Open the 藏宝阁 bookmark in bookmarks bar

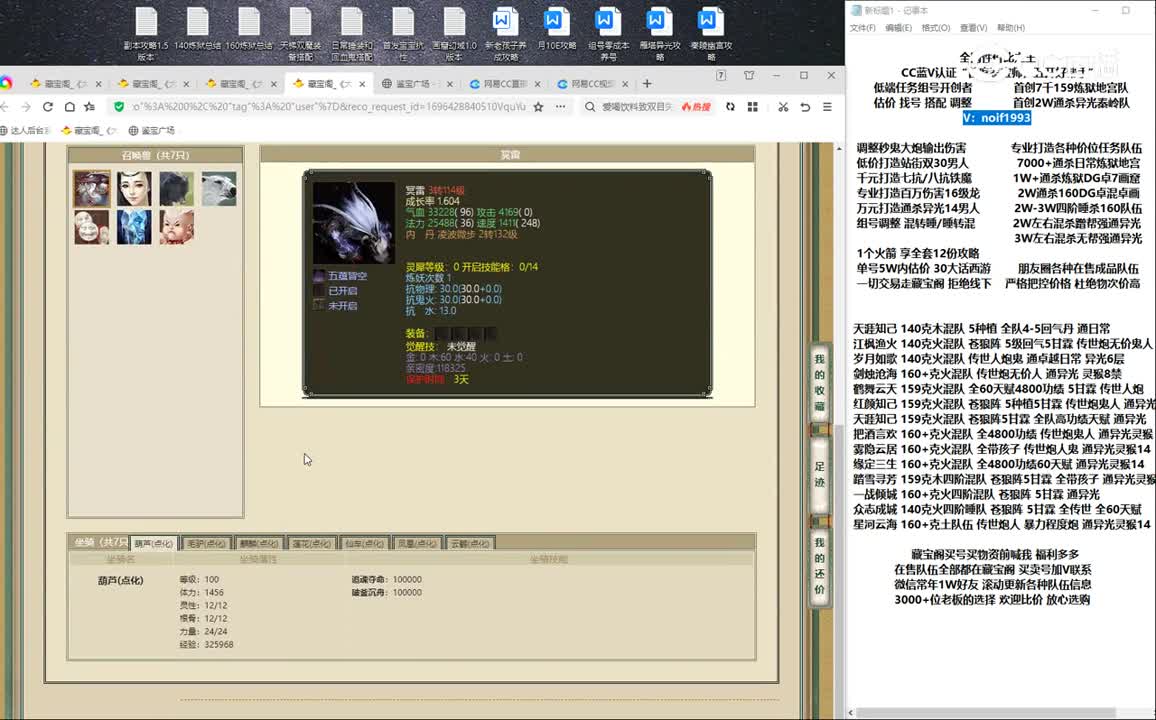click(89, 130)
